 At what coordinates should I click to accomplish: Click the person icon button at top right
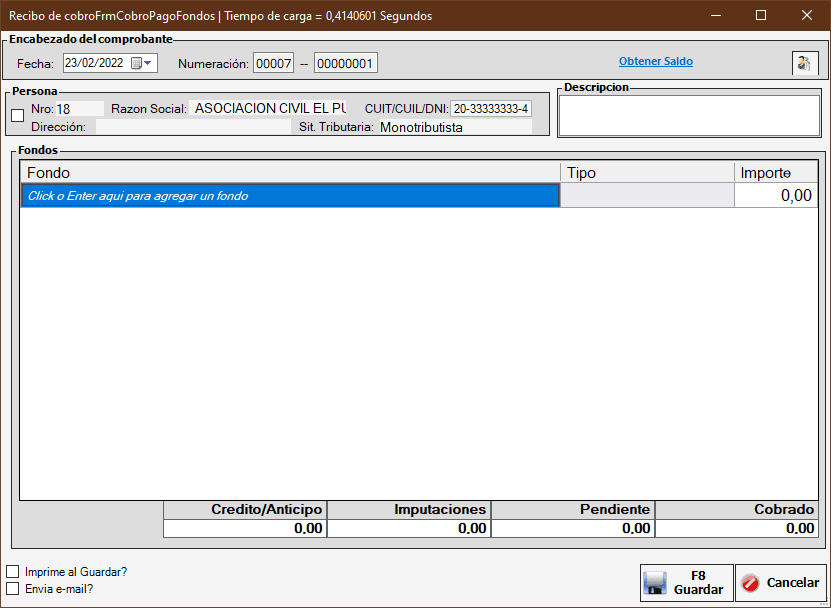tap(805, 63)
